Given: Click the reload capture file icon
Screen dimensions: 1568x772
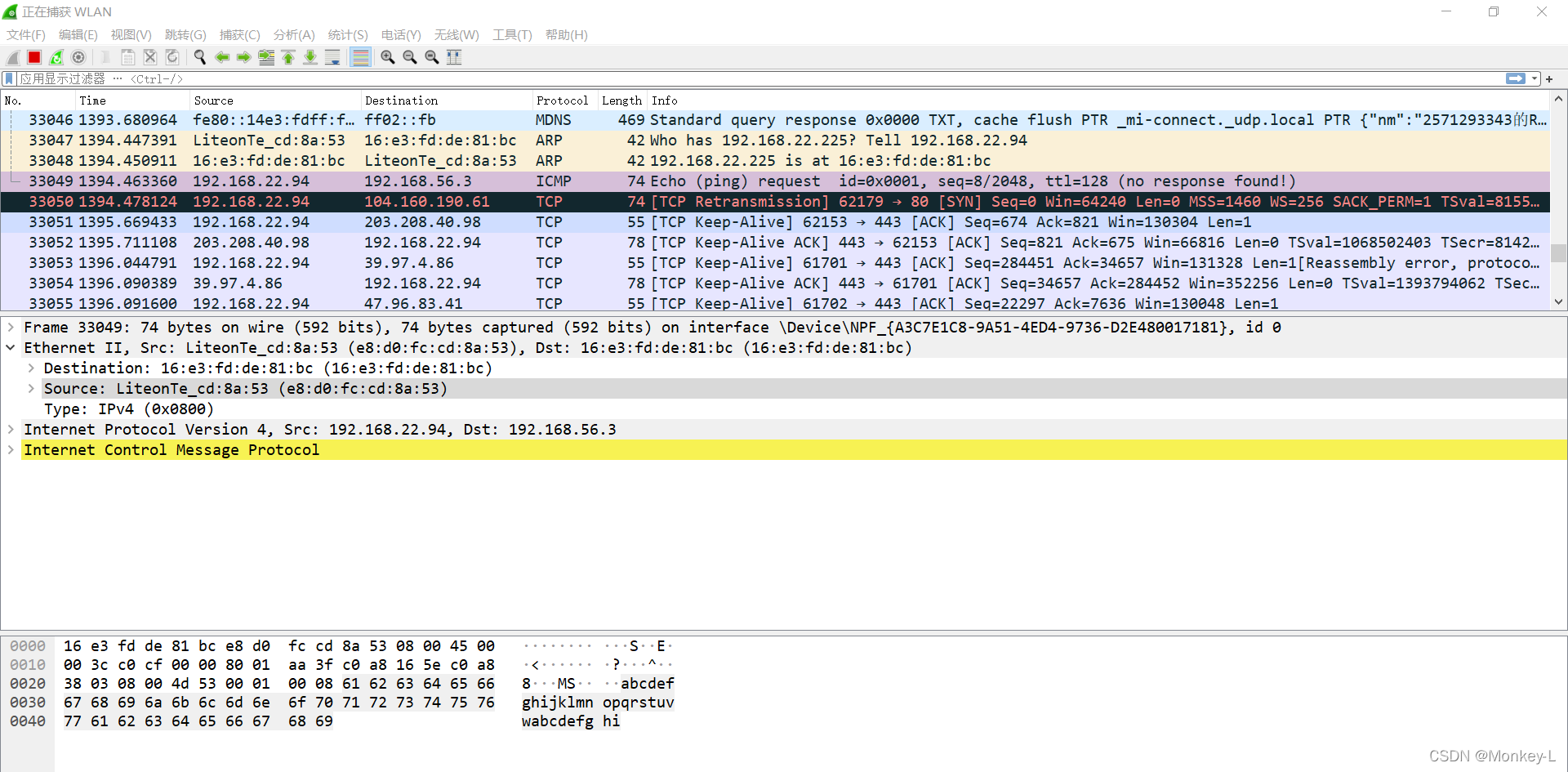Looking at the screenshot, I should point(171,57).
